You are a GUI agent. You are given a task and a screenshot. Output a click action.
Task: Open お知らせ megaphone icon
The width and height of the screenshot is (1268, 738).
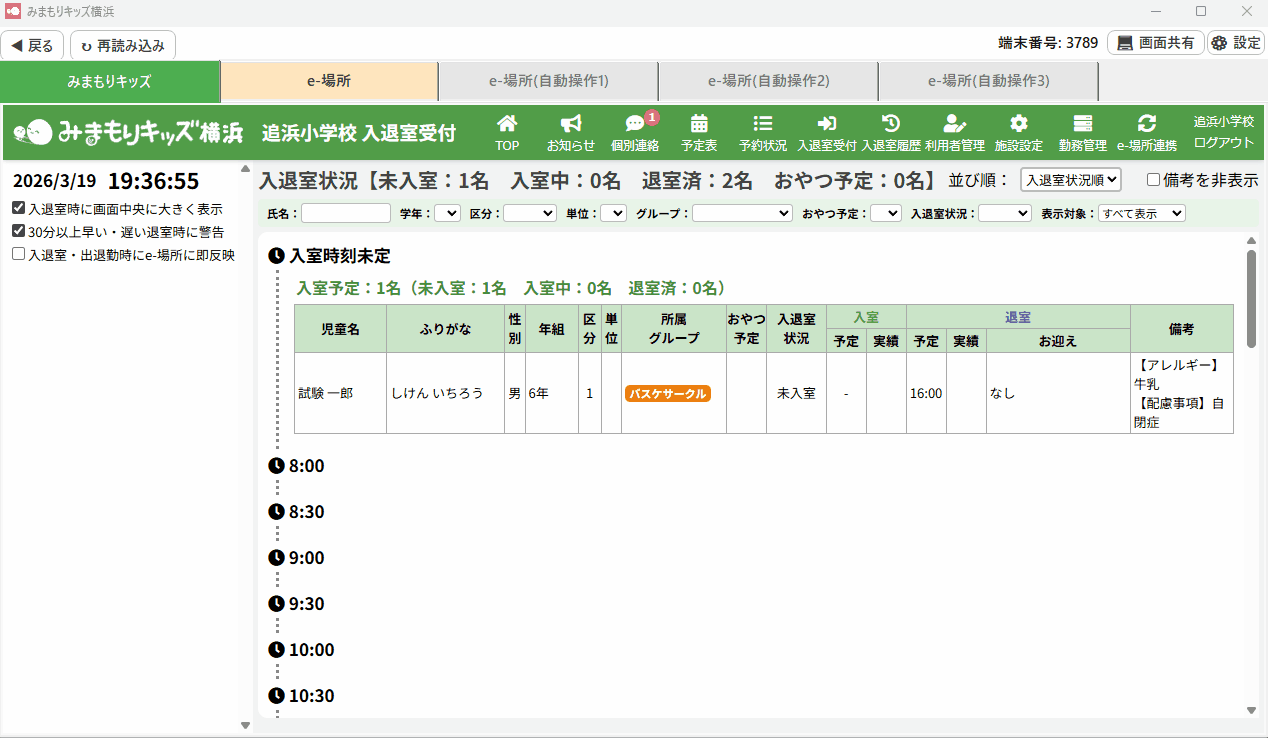click(571, 123)
